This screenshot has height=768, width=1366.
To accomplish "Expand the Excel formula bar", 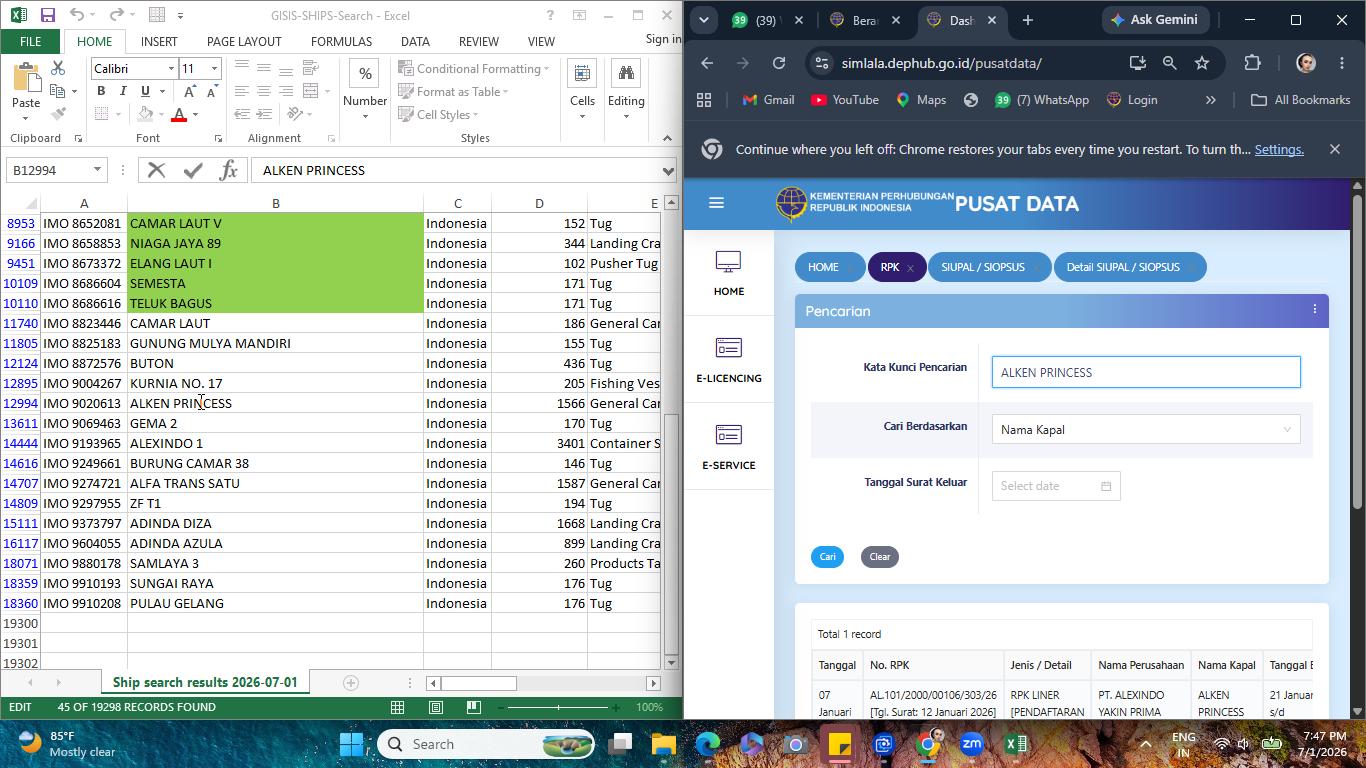I will [668, 170].
